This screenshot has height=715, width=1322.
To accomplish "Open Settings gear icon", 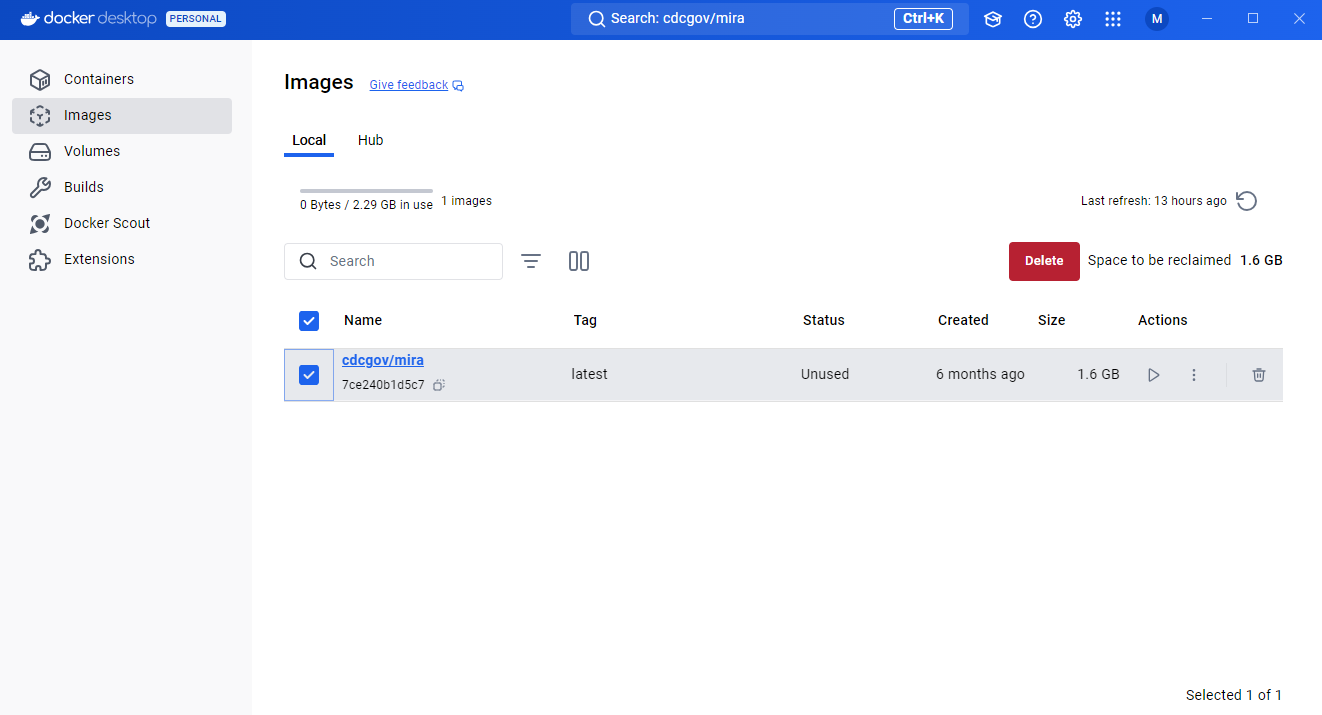I will [x=1073, y=19].
